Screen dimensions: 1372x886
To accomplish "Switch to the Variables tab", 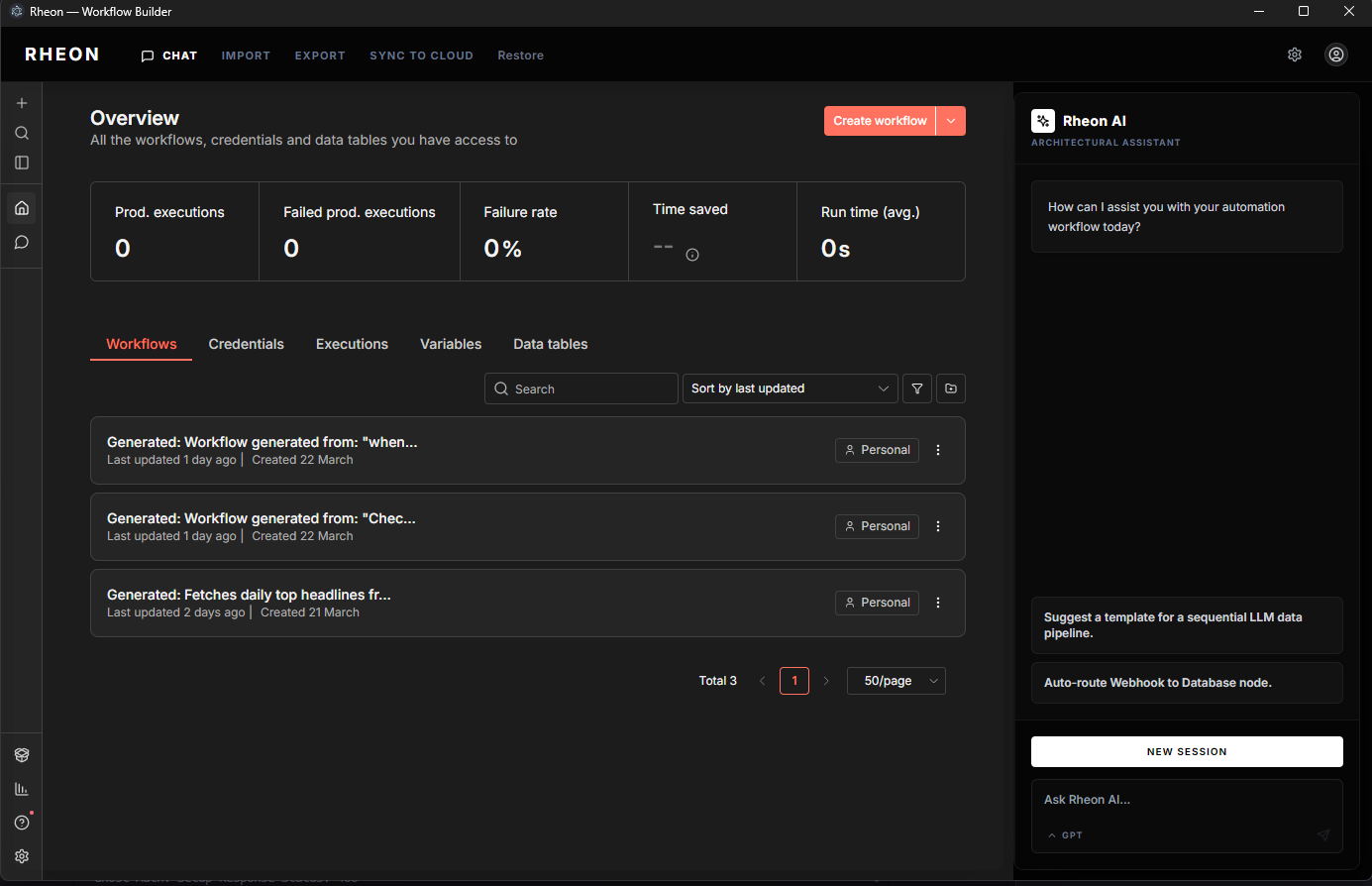I will coord(451,344).
